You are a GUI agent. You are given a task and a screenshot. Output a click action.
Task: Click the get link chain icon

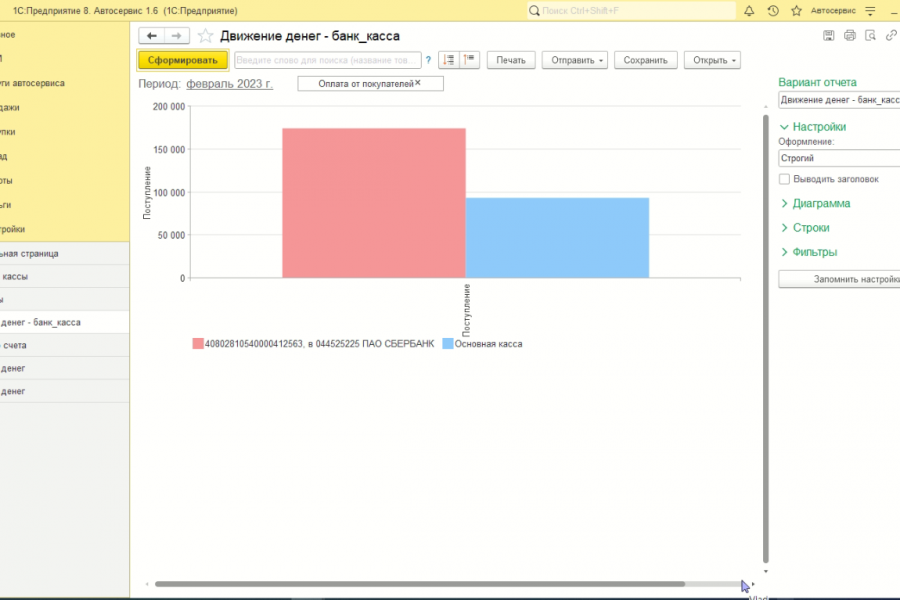tap(891, 36)
